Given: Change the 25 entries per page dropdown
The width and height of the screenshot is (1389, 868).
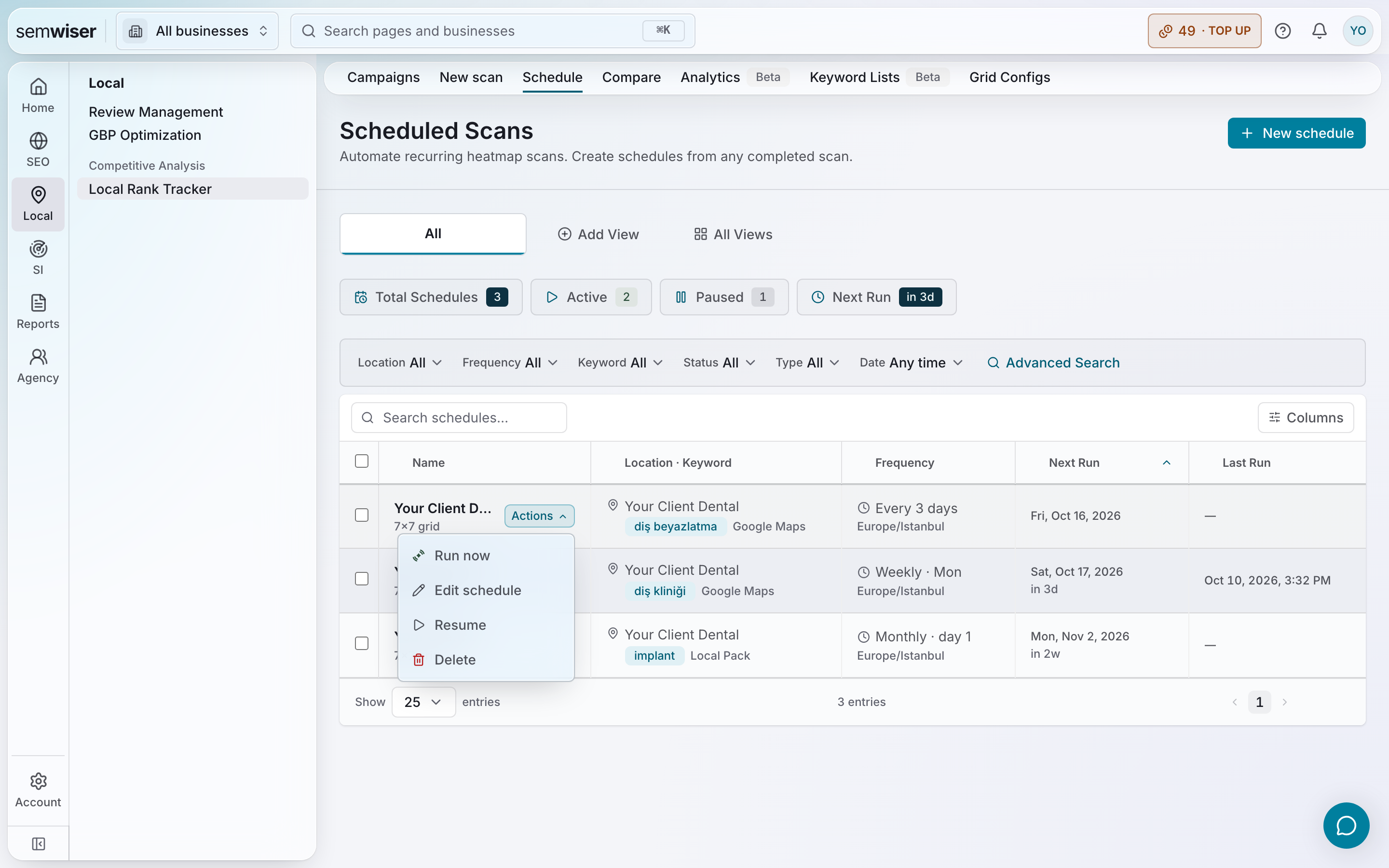Looking at the screenshot, I should [423, 702].
